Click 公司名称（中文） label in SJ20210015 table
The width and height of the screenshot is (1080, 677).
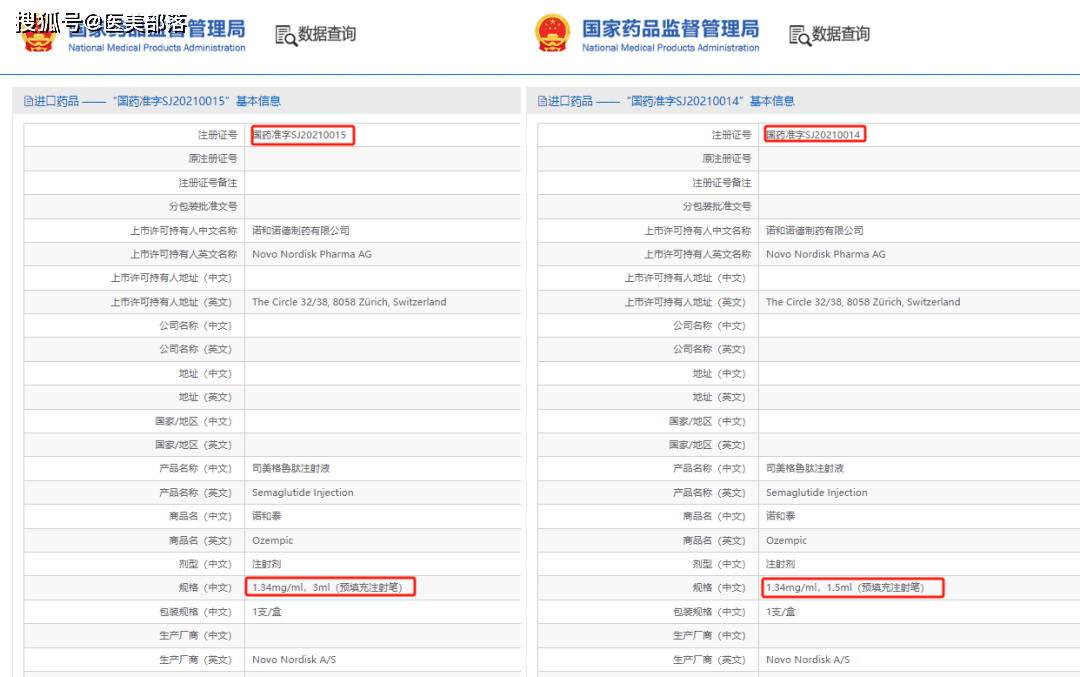pyautogui.click(x=198, y=325)
